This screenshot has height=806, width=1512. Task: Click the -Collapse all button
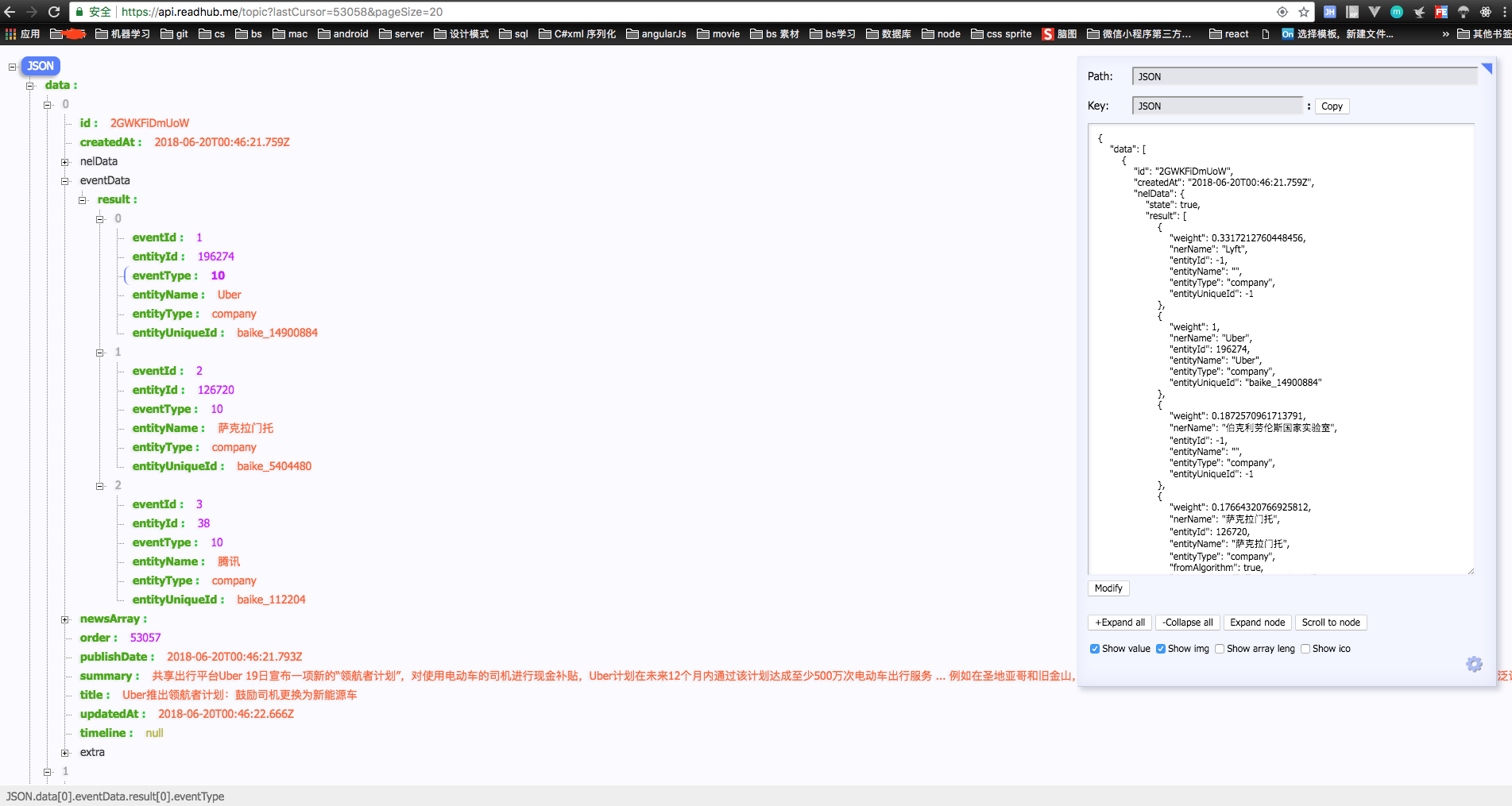pos(1187,623)
